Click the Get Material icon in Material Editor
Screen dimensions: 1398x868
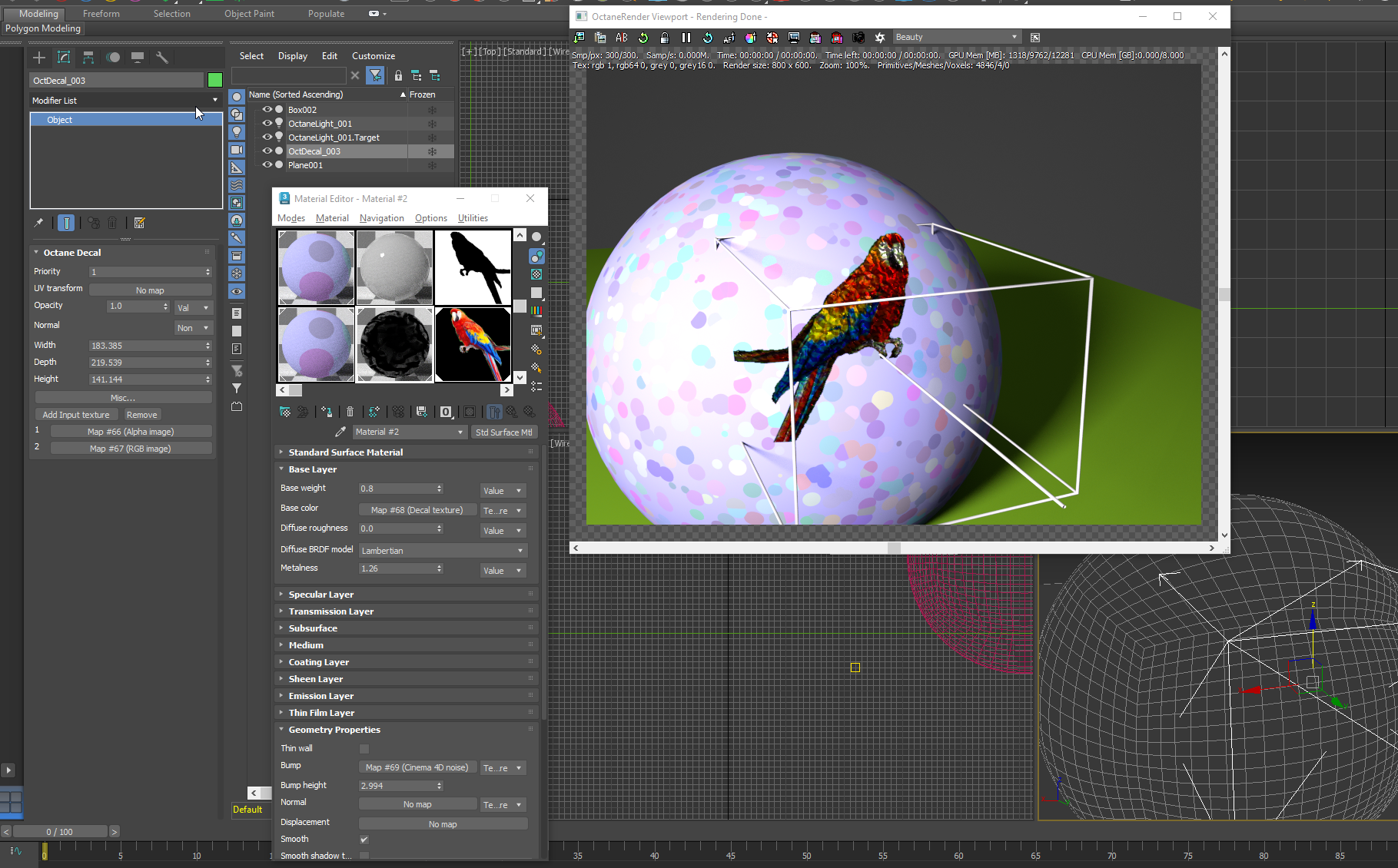(x=285, y=412)
